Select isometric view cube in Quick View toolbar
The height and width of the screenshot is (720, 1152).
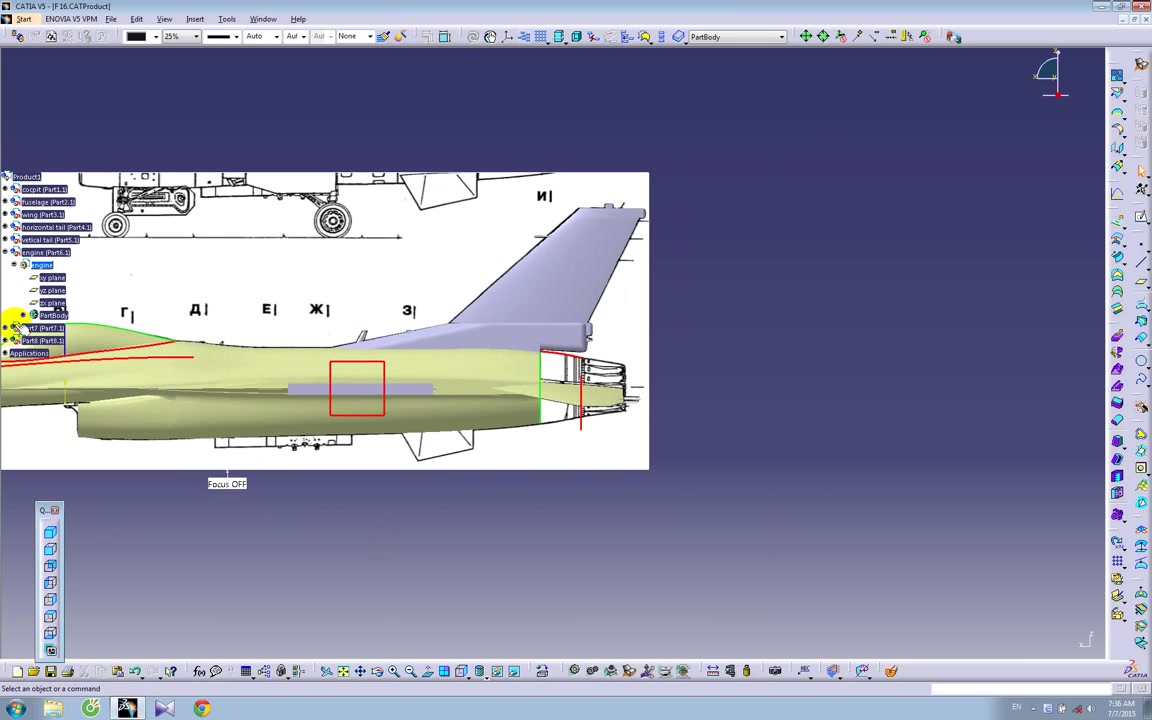point(50,532)
